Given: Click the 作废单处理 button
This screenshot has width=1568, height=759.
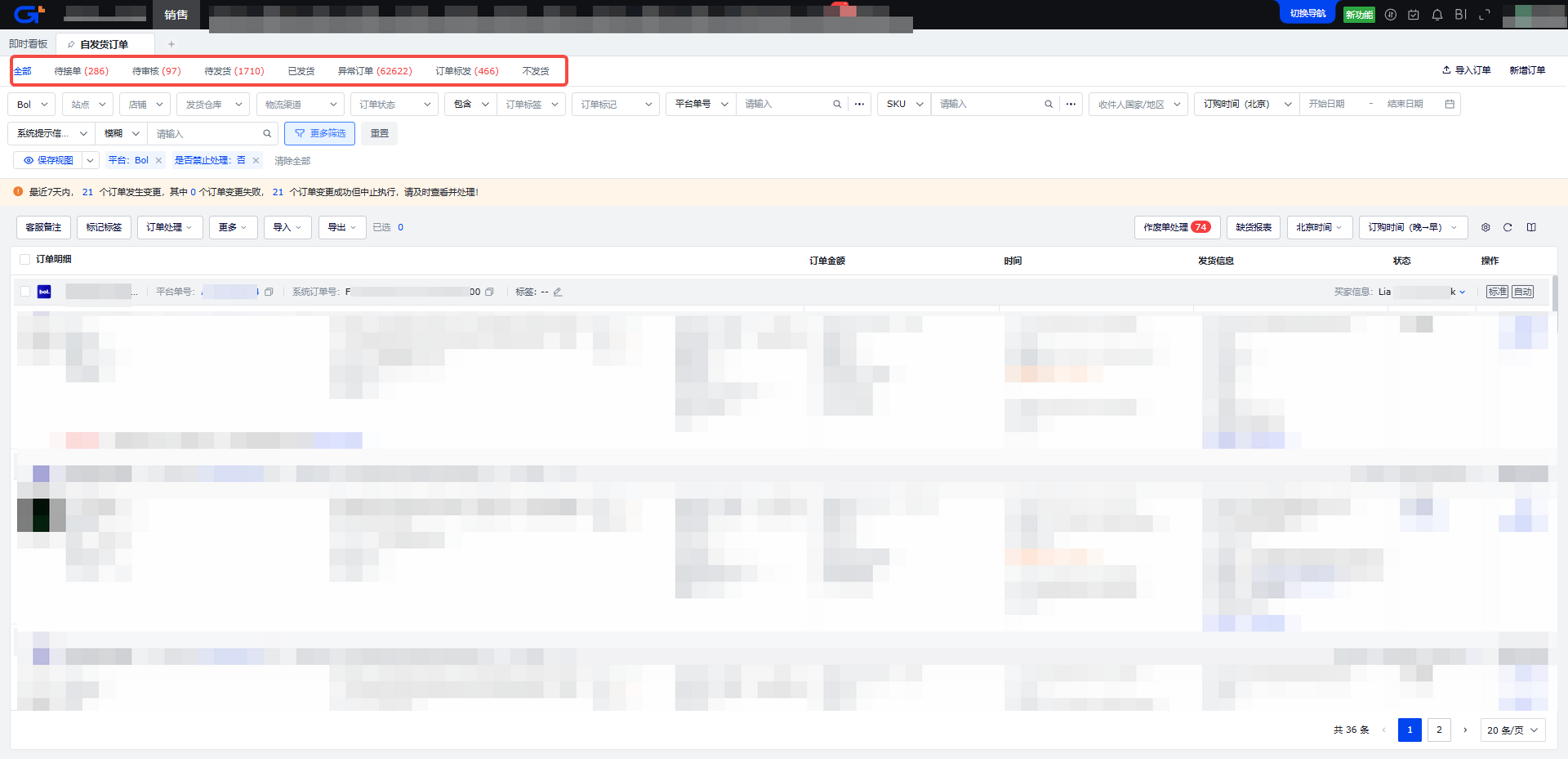Looking at the screenshot, I should pyautogui.click(x=1177, y=227).
